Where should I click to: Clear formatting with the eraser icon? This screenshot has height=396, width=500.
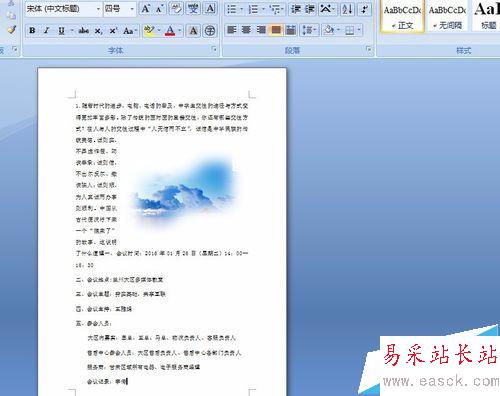[x=176, y=9]
